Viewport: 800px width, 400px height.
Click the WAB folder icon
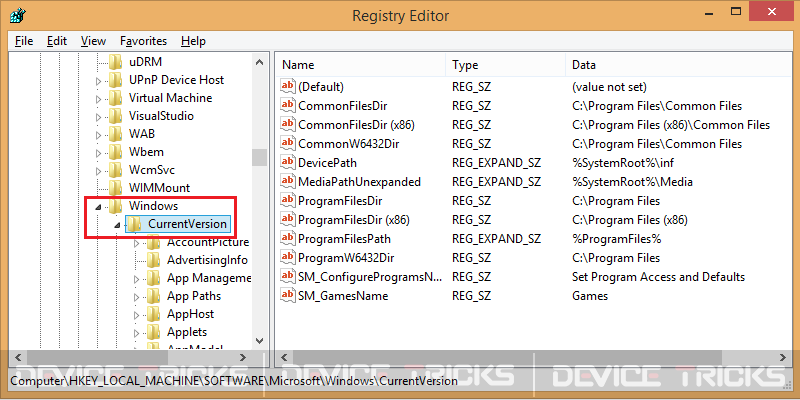116,134
